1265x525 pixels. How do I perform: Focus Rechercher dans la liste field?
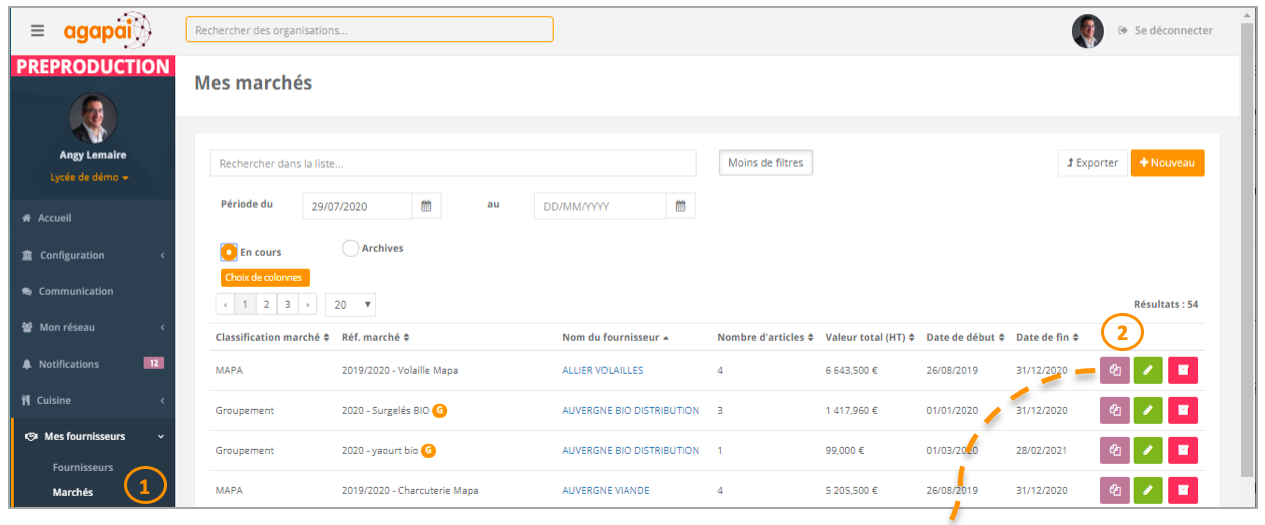point(453,163)
